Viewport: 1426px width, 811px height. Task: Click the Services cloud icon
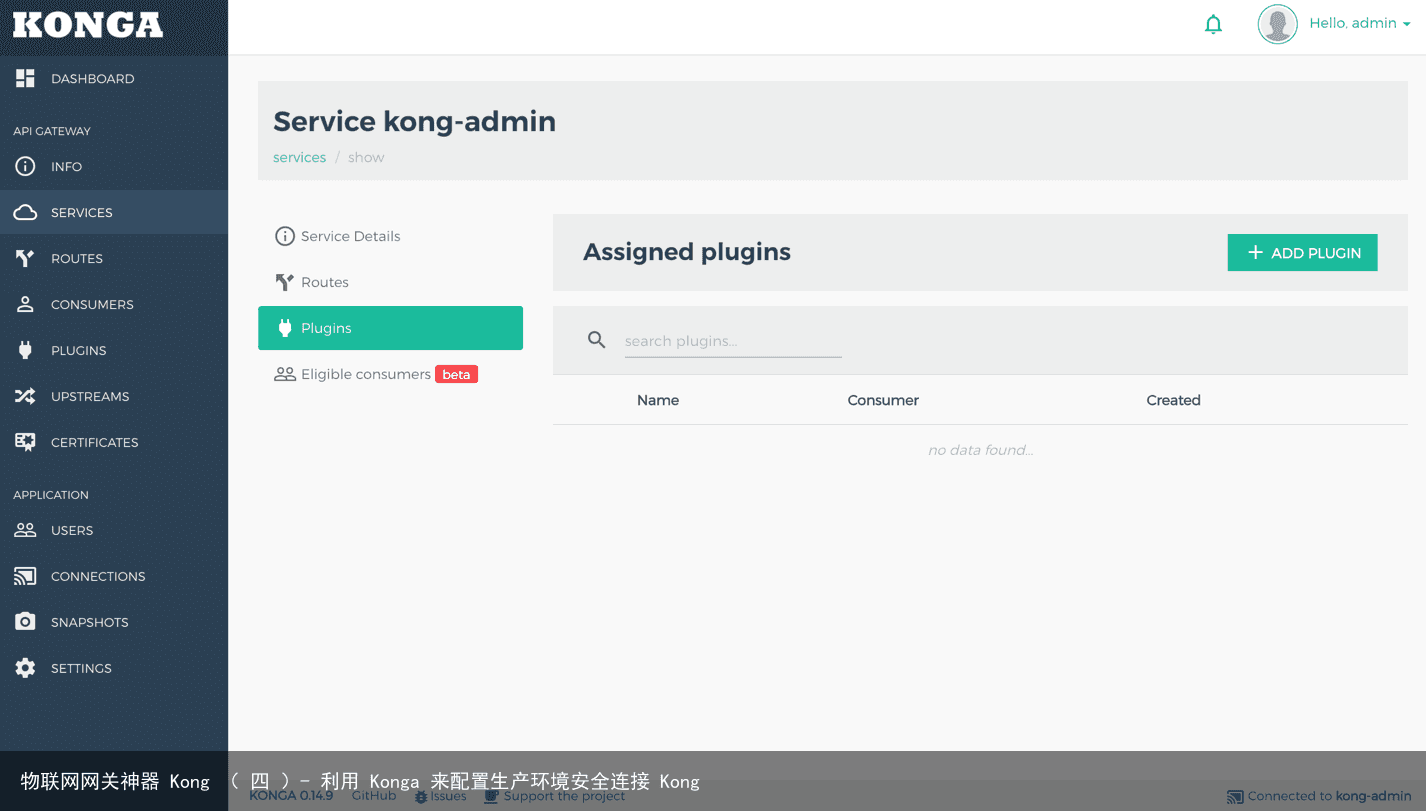[x=25, y=212]
